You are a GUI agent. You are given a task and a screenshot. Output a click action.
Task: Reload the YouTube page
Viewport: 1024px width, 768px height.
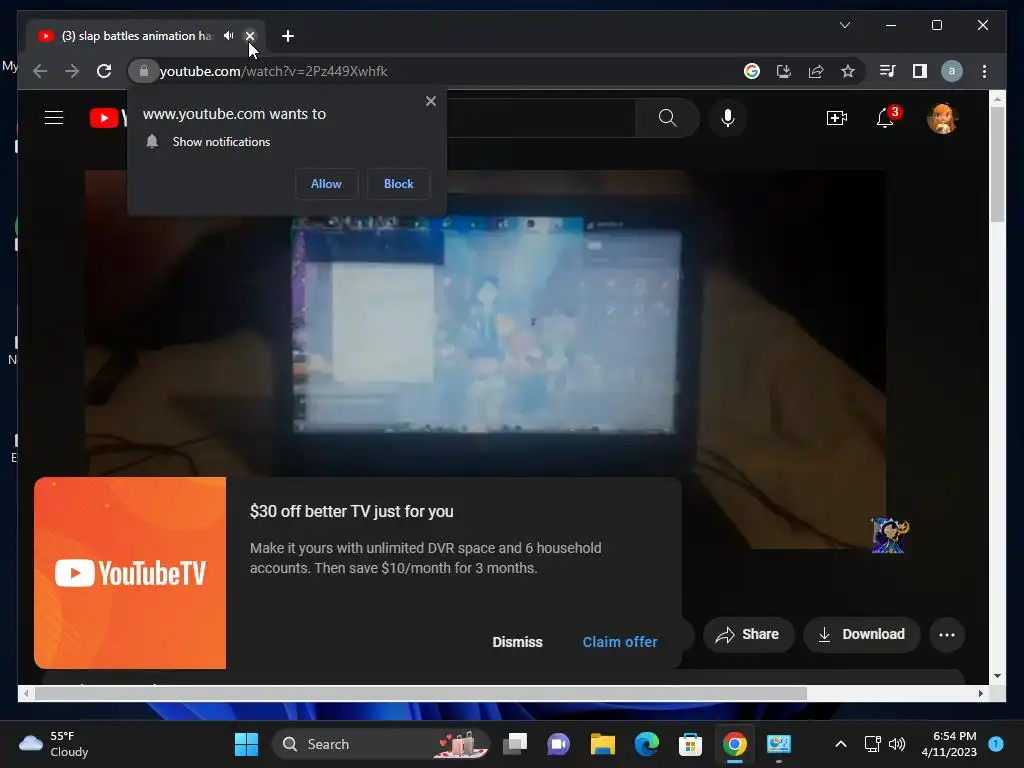(x=104, y=71)
